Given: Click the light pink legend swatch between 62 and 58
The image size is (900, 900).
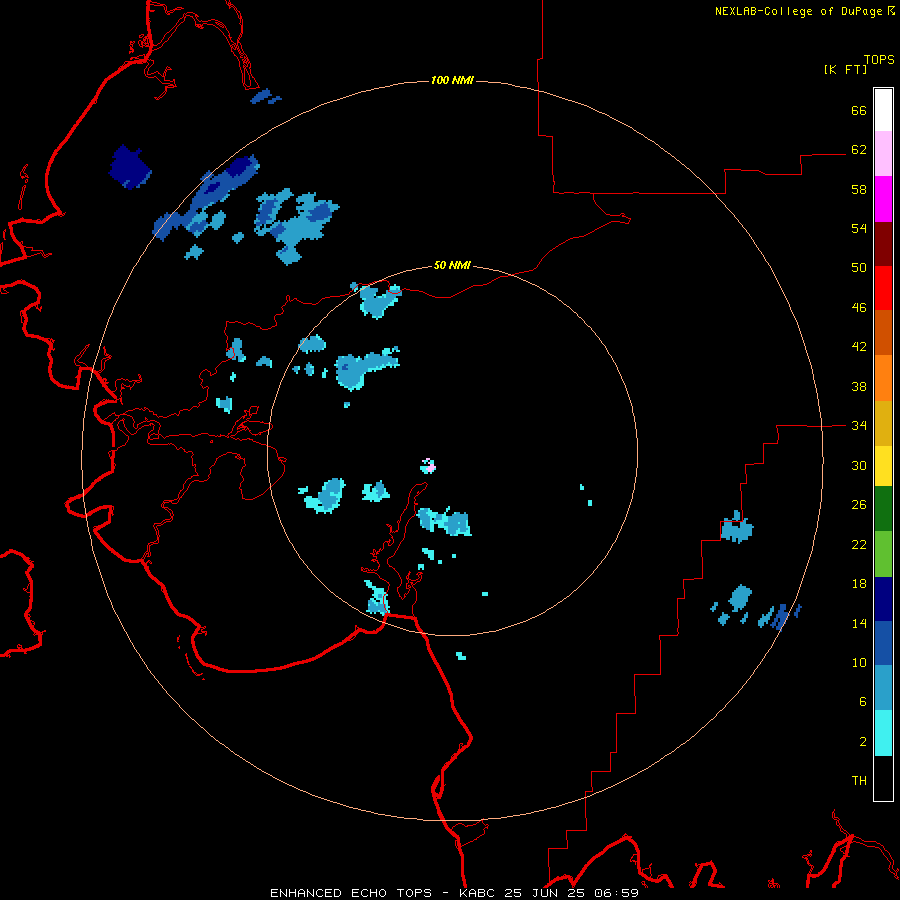Looking at the screenshot, I should [x=883, y=154].
